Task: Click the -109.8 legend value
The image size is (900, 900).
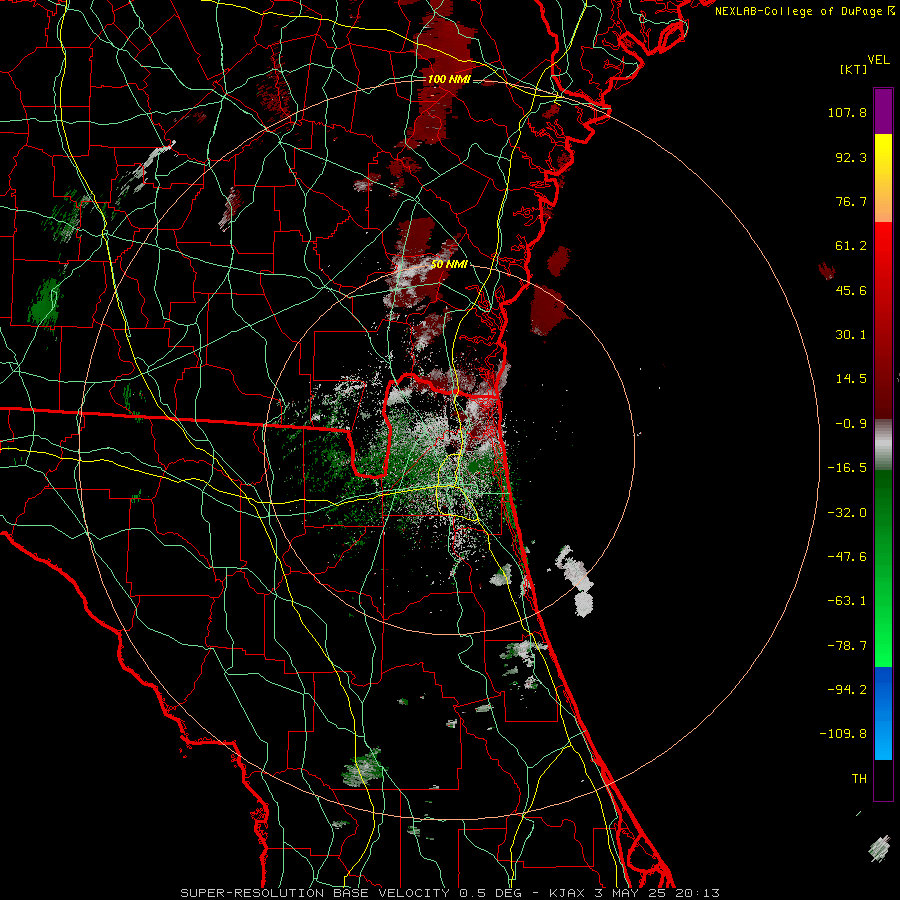Action: click(844, 734)
